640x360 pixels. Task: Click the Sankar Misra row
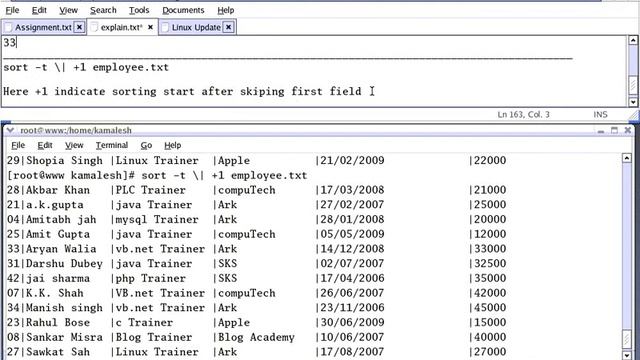tap(257, 337)
